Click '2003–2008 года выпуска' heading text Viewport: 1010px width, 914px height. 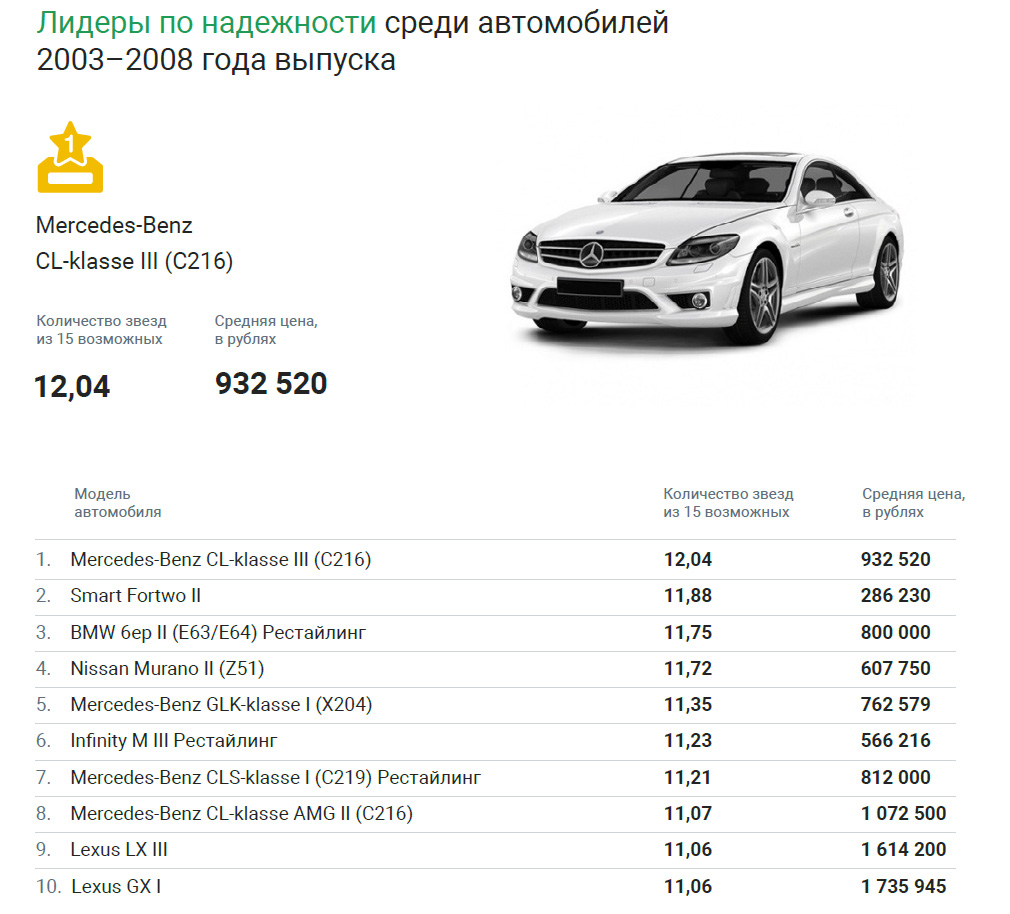(x=216, y=60)
